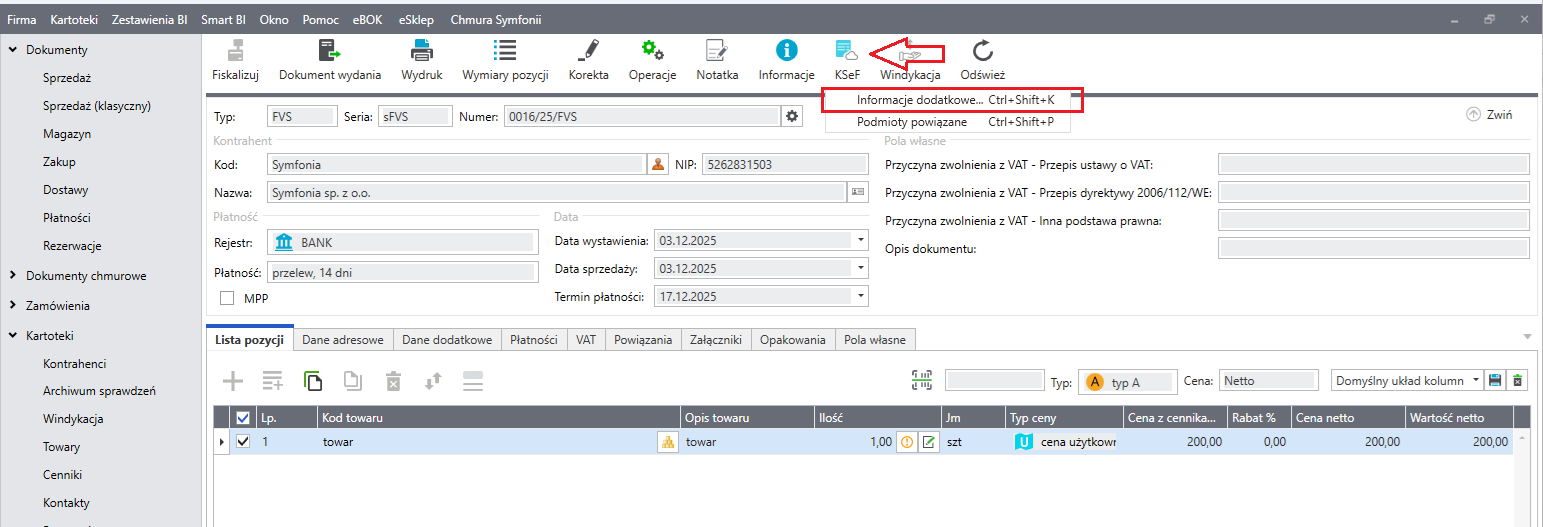Open Operacje green gears icon

pos(652,51)
